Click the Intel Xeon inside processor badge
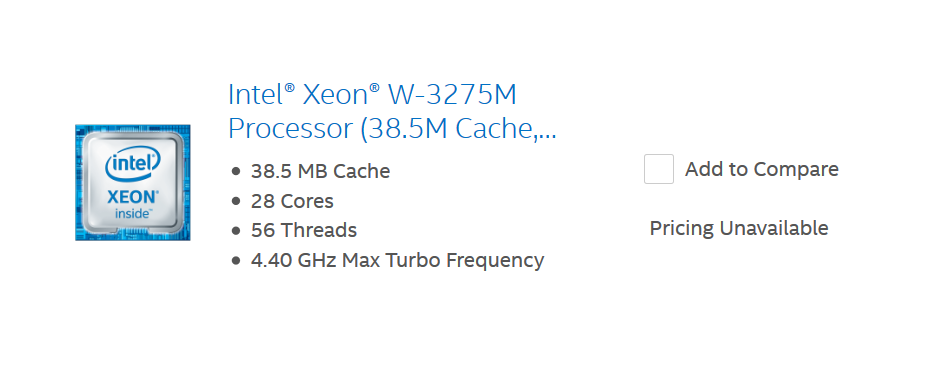Viewport: 939px width, 371px height. coord(132,183)
